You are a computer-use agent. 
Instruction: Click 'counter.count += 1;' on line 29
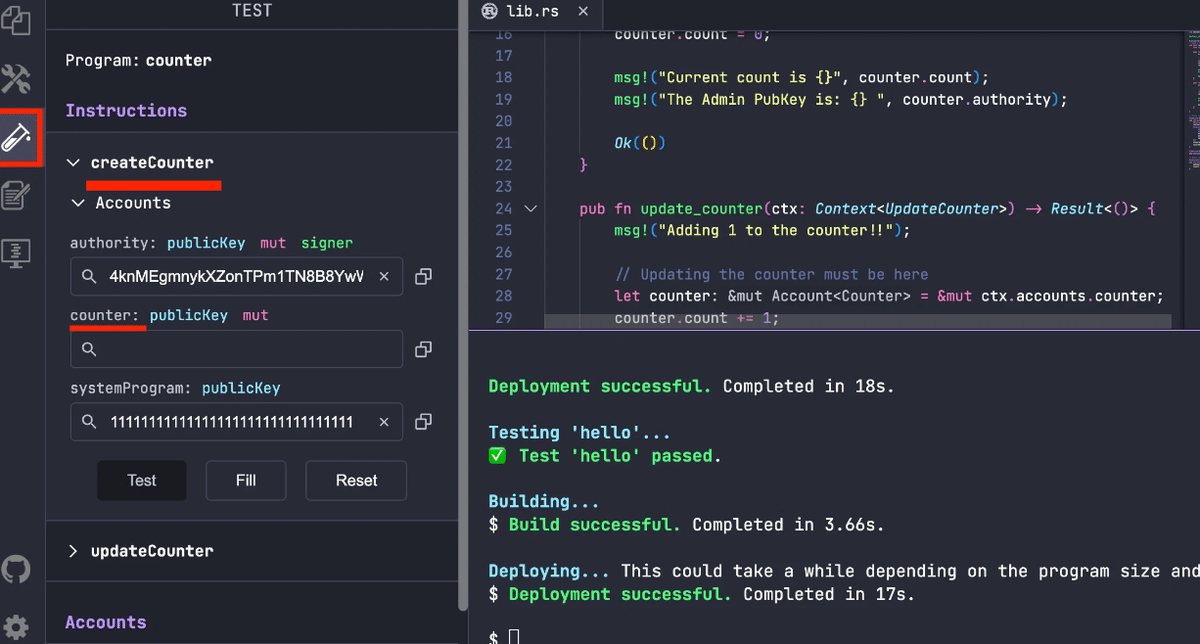click(x=696, y=318)
